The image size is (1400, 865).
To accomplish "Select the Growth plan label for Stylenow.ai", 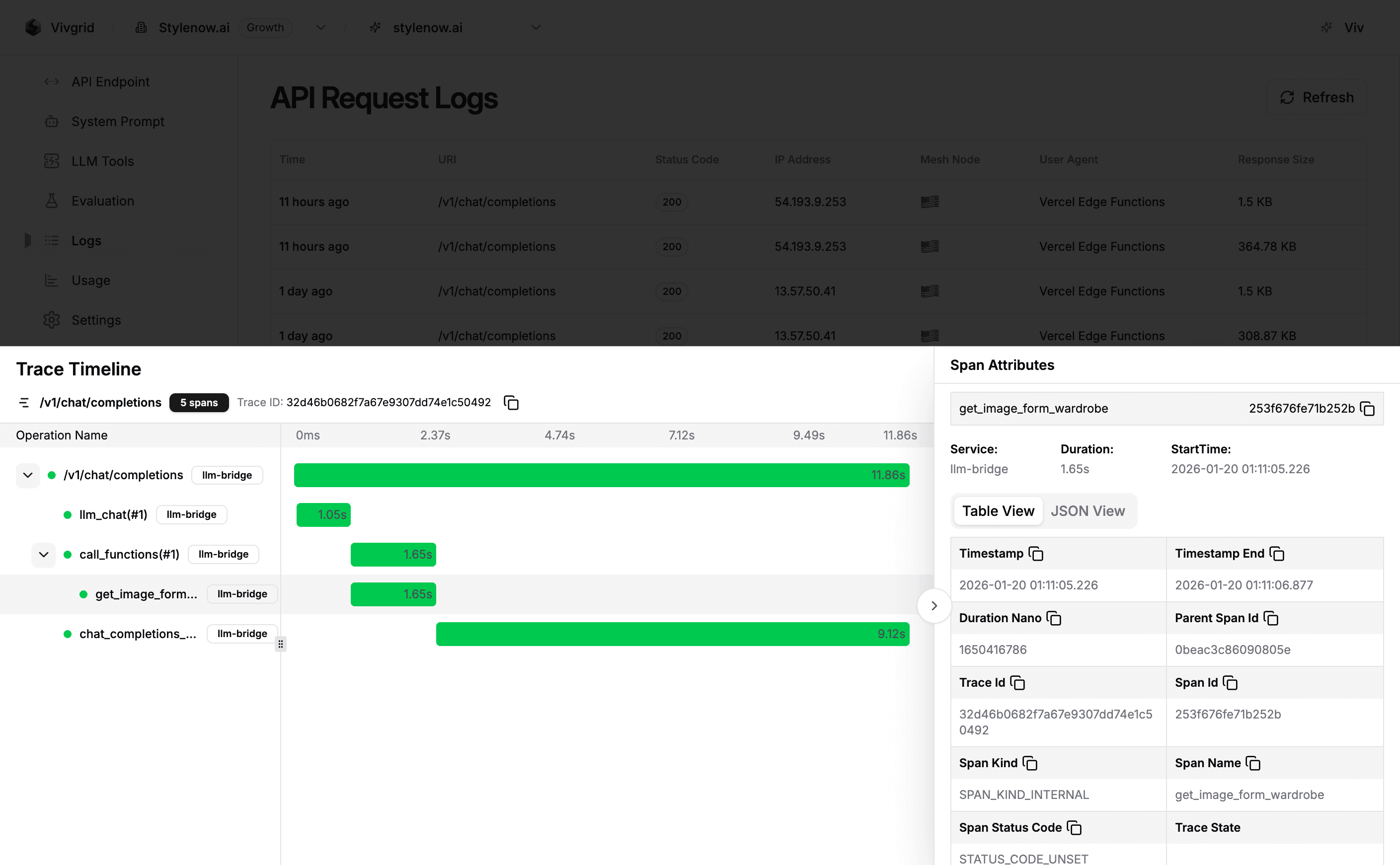I will click(x=265, y=27).
